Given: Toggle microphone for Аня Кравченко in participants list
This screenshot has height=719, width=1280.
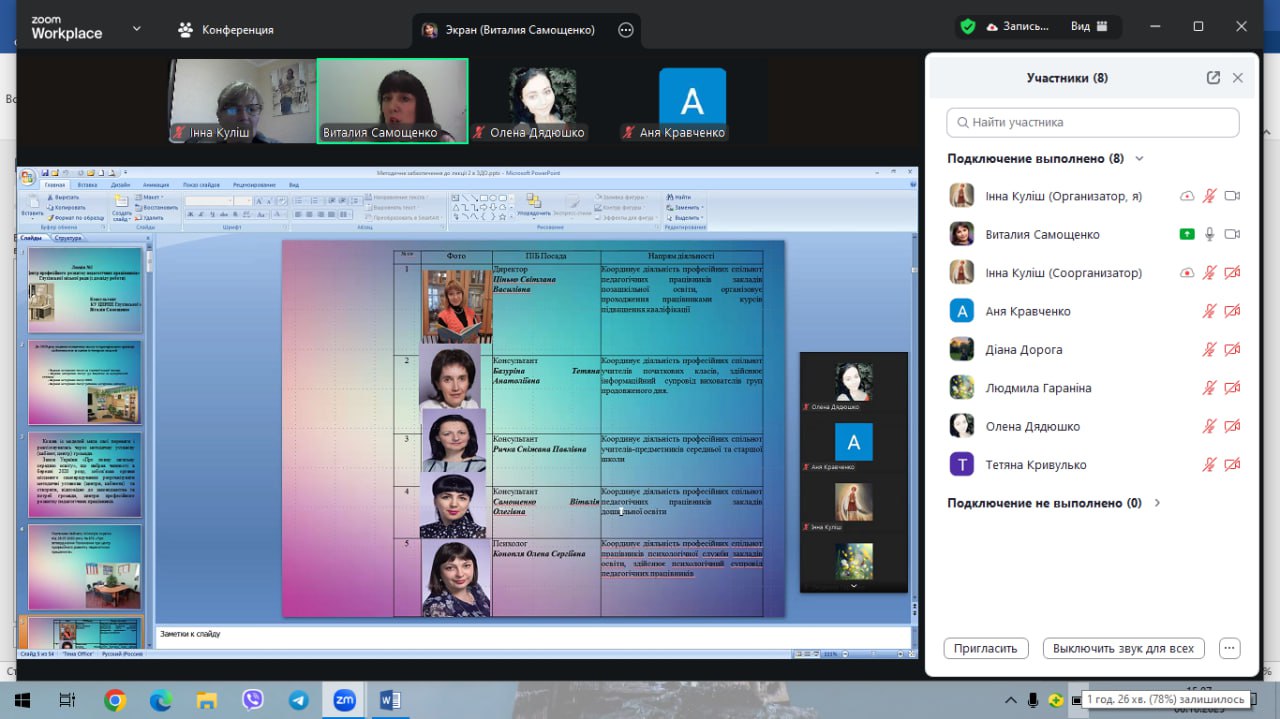Looking at the screenshot, I should (x=1209, y=312).
